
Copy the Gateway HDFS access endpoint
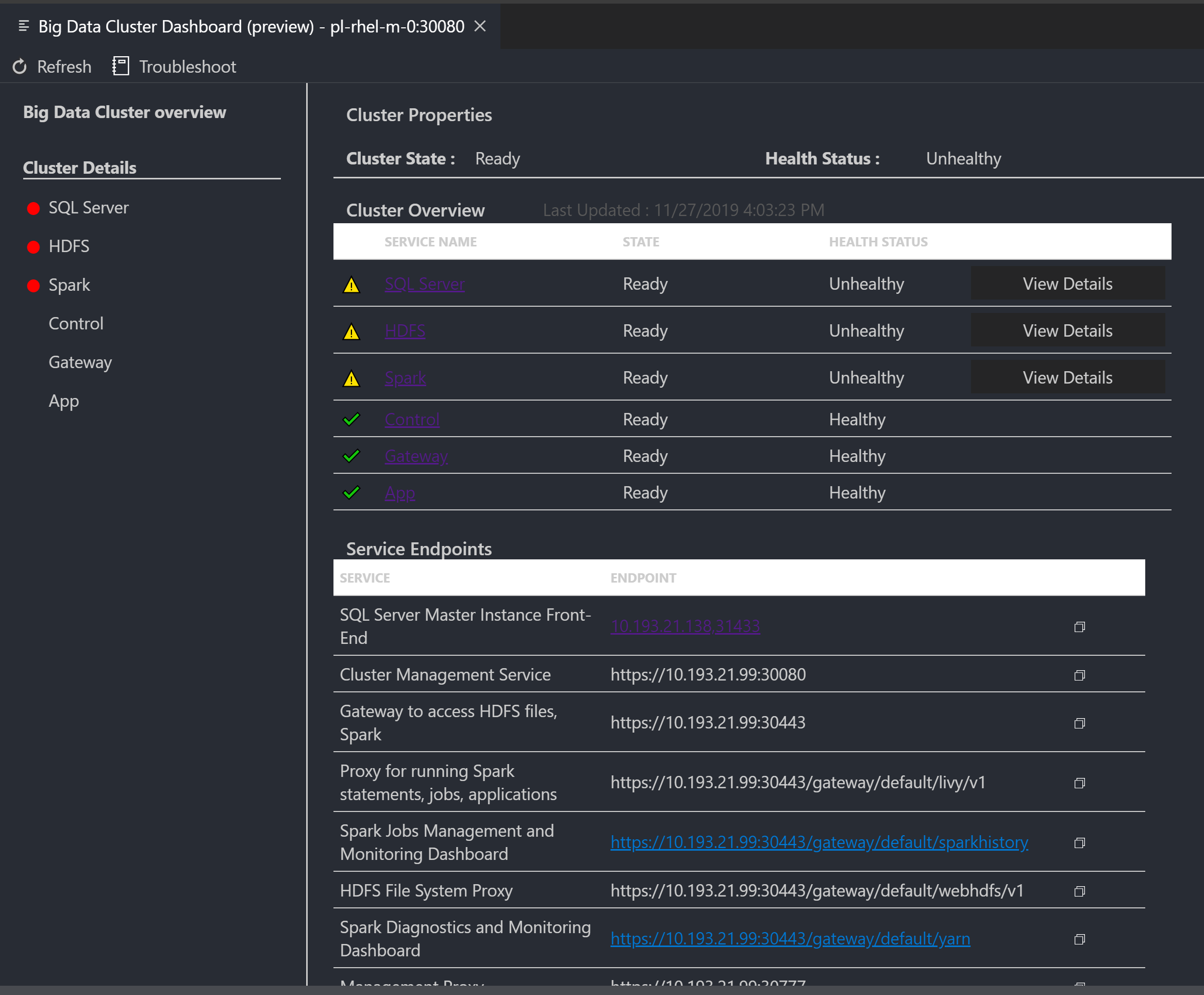tap(1079, 723)
